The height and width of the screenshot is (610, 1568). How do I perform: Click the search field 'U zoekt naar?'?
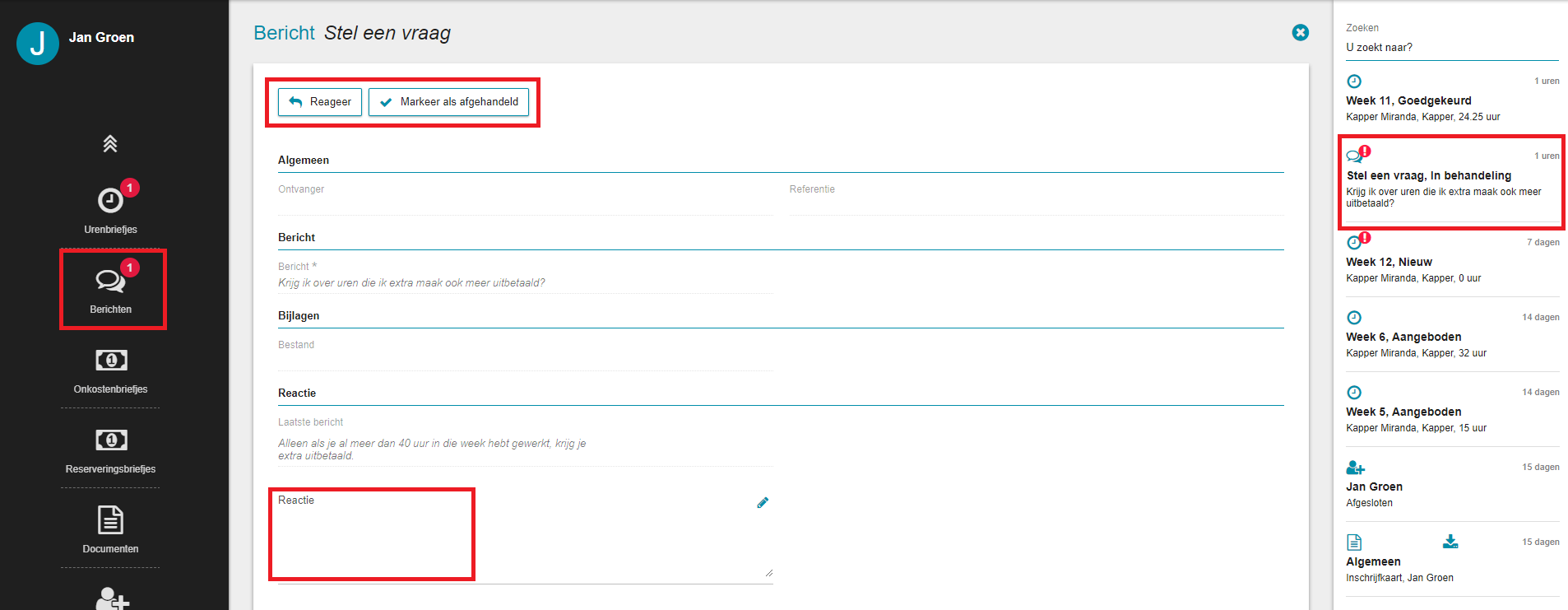tap(1452, 47)
